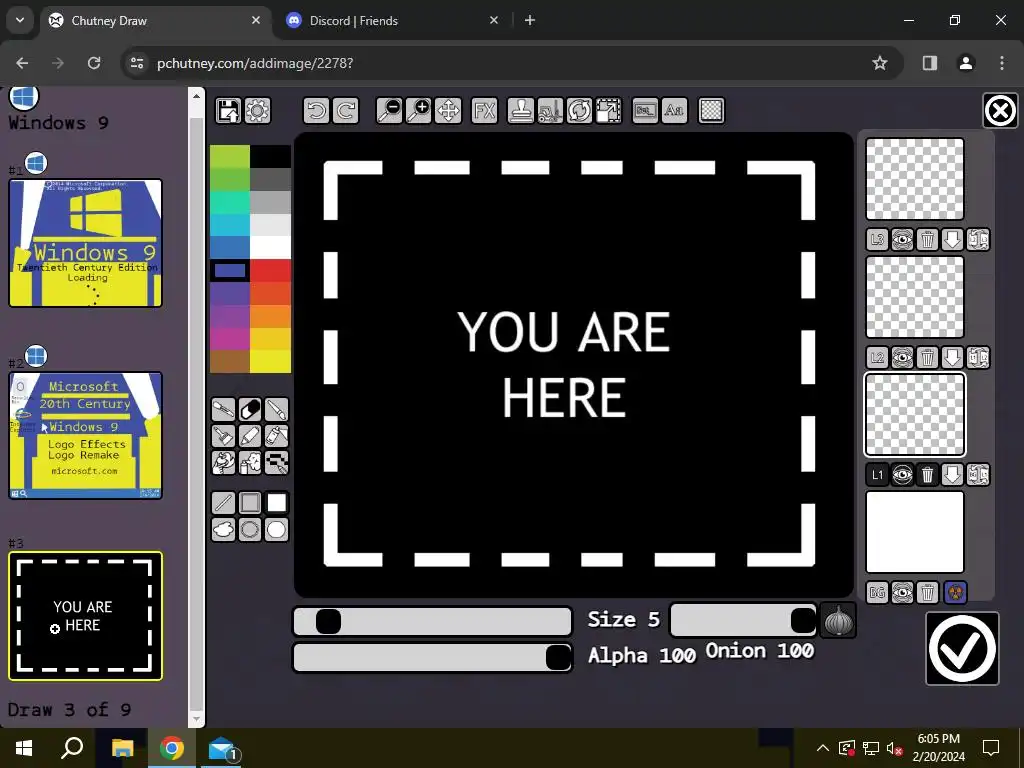Redo the drawing action
This screenshot has height=768, width=1024.
[345, 110]
